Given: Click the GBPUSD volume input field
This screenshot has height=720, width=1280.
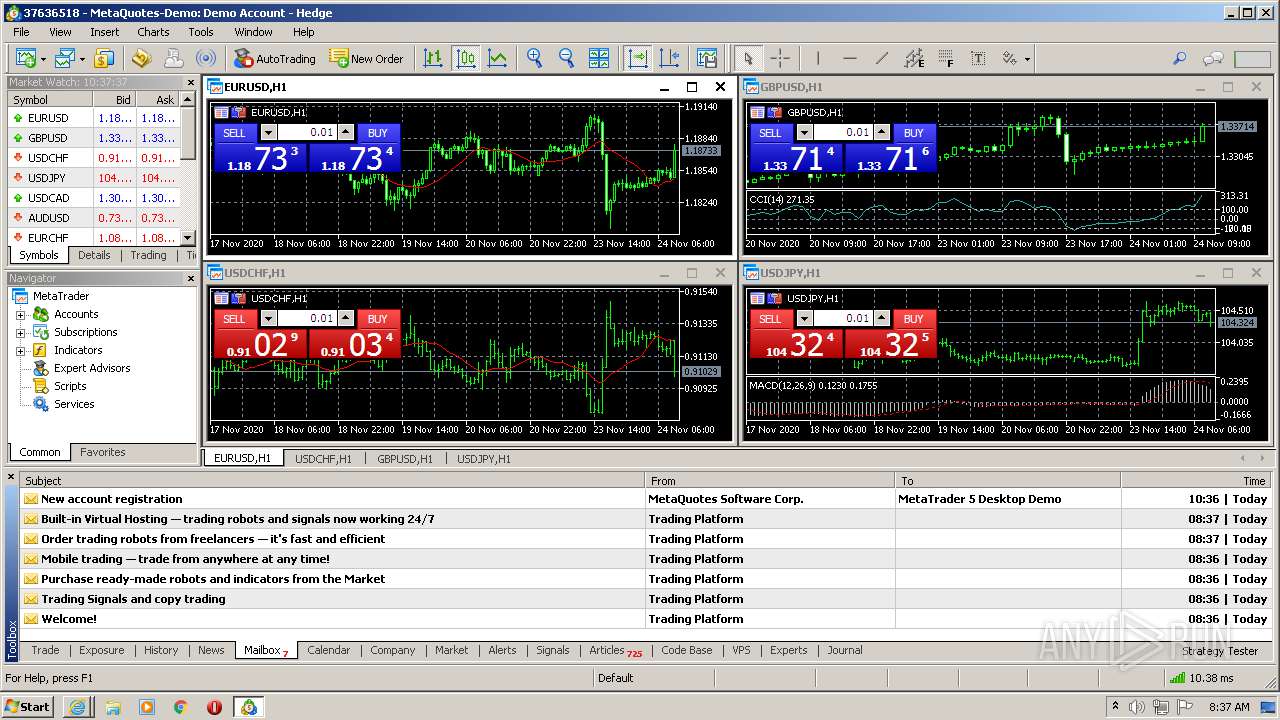Looking at the screenshot, I should 843,133.
